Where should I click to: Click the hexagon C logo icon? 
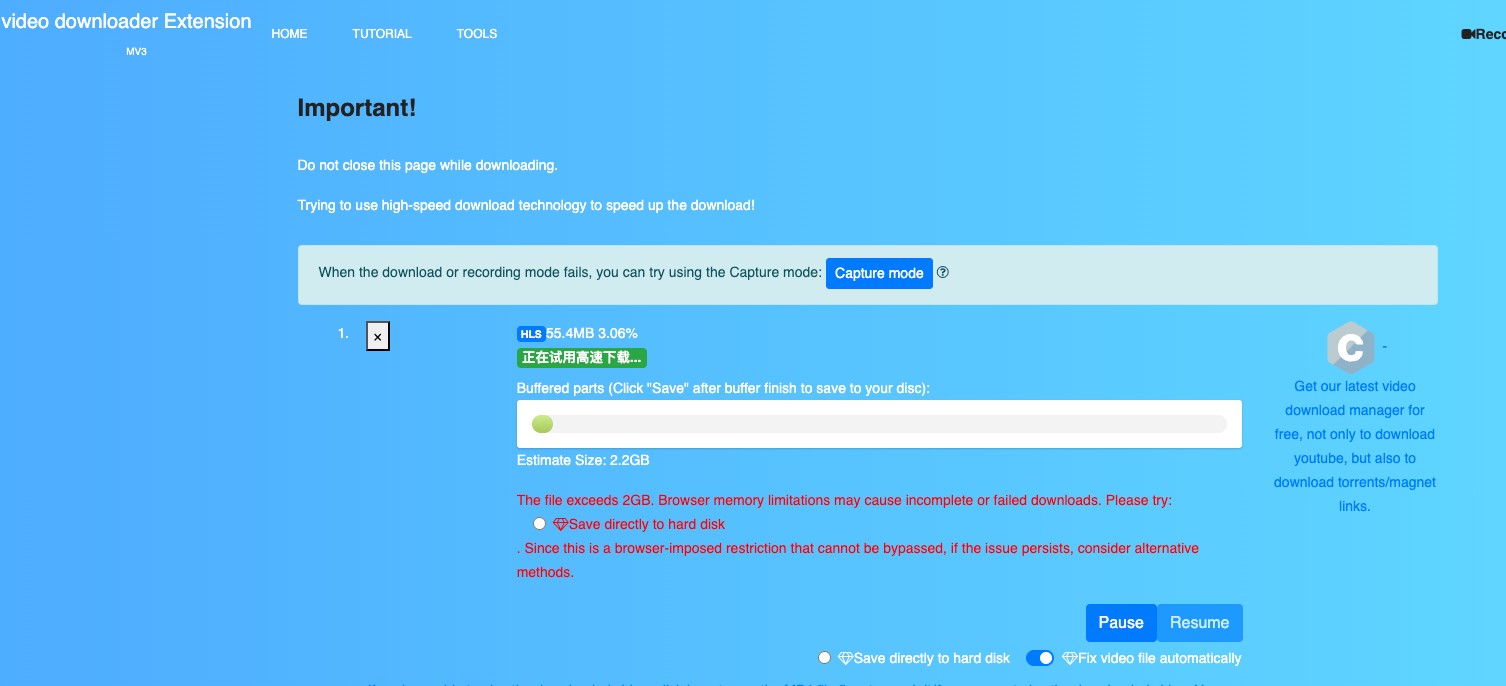point(1349,347)
